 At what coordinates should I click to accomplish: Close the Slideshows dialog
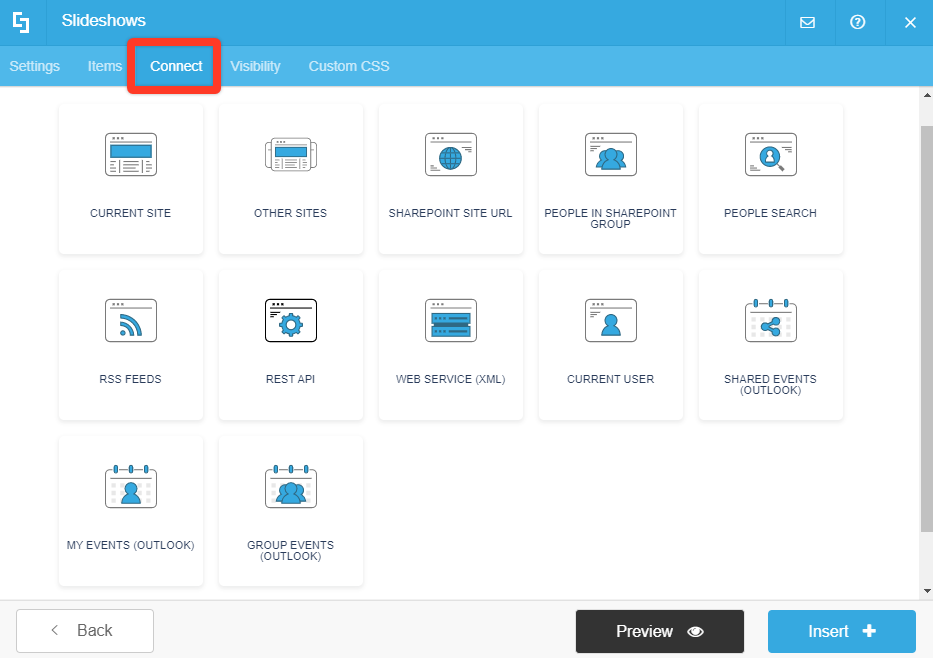click(x=910, y=23)
